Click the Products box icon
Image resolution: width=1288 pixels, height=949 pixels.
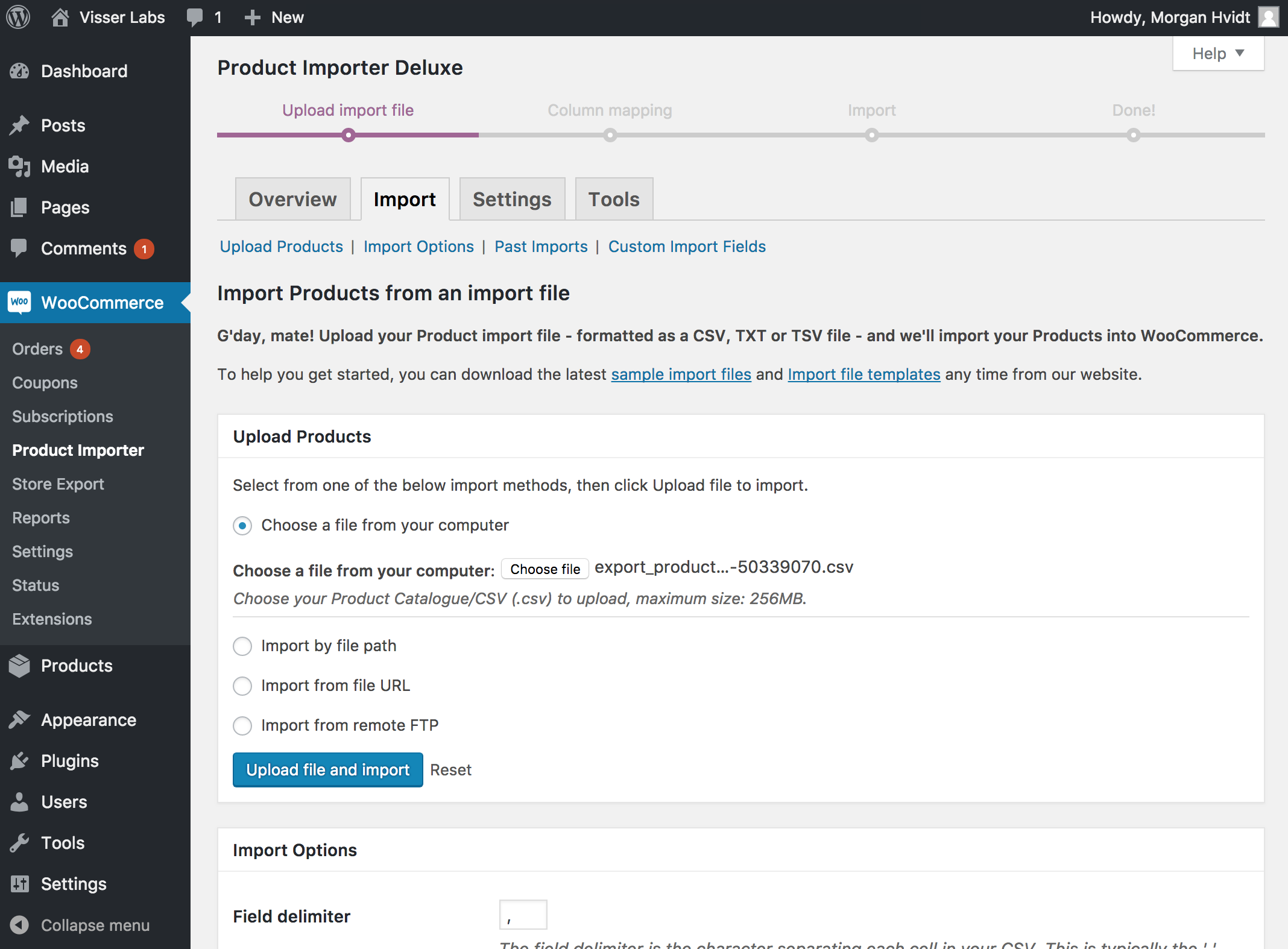click(19, 666)
